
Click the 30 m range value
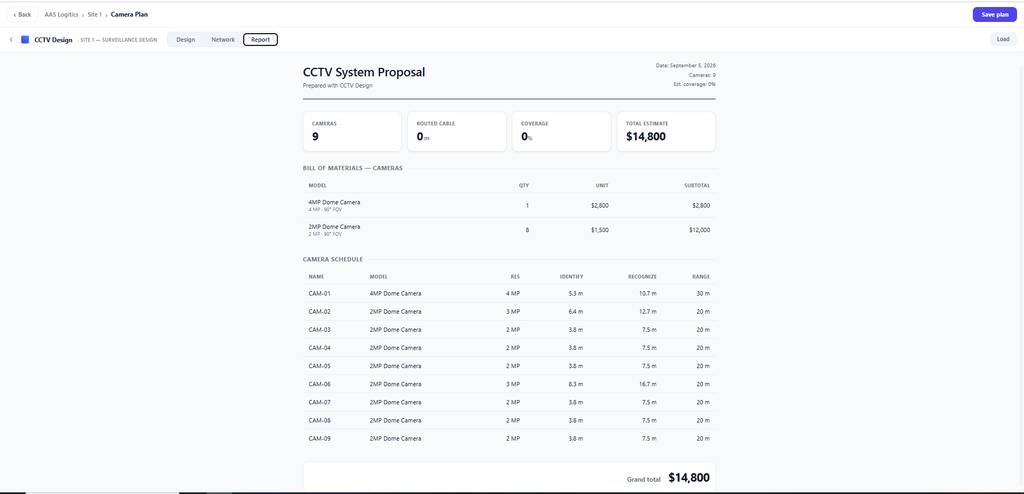[x=703, y=293]
